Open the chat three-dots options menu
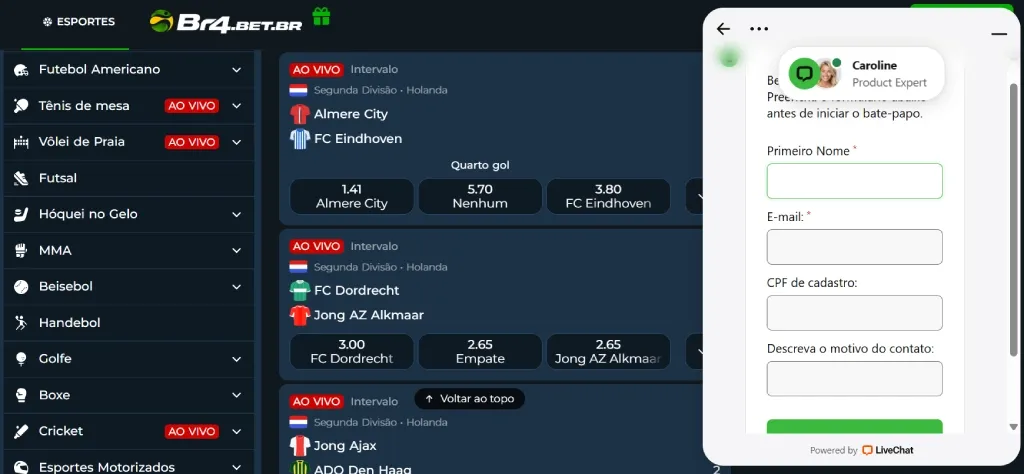The image size is (1024, 474). 759,29
